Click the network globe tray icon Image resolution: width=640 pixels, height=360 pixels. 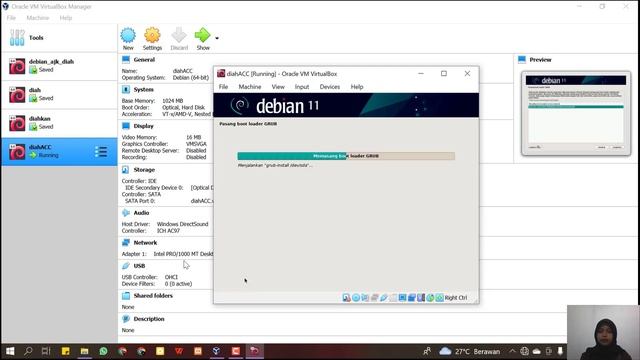tap(524, 351)
